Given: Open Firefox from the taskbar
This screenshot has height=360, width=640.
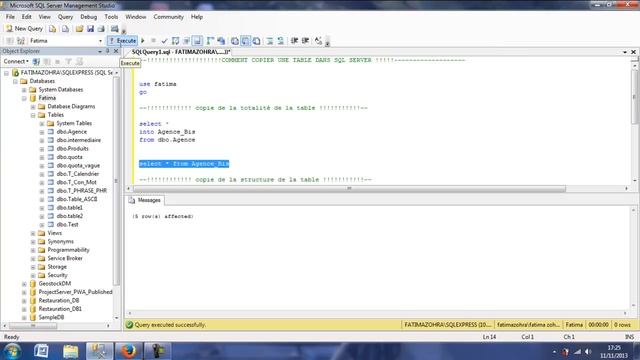Looking at the screenshot, I should 128,351.
